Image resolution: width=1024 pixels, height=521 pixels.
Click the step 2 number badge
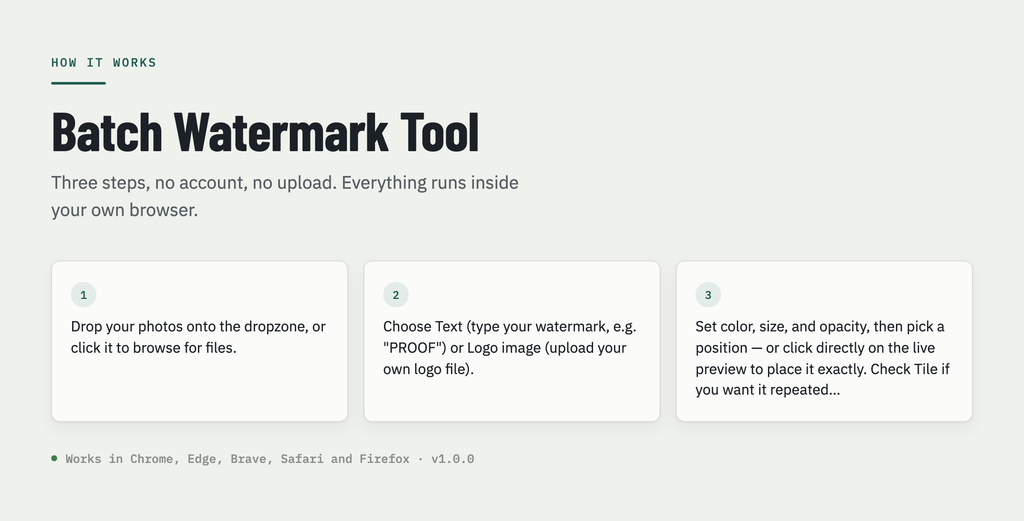(x=396, y=294)
